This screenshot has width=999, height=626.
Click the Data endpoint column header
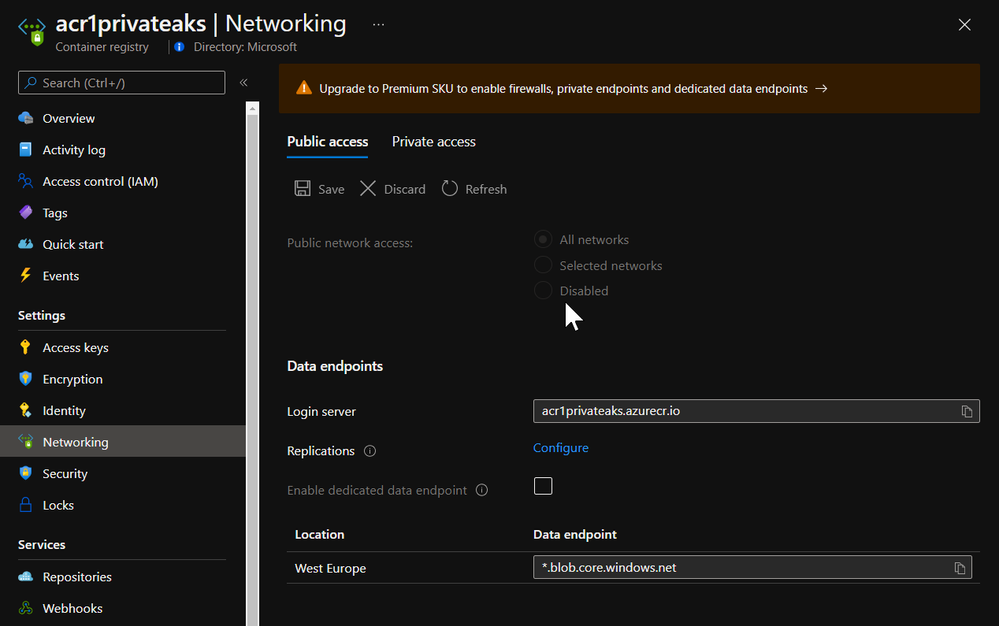click(x=575, y=534)
